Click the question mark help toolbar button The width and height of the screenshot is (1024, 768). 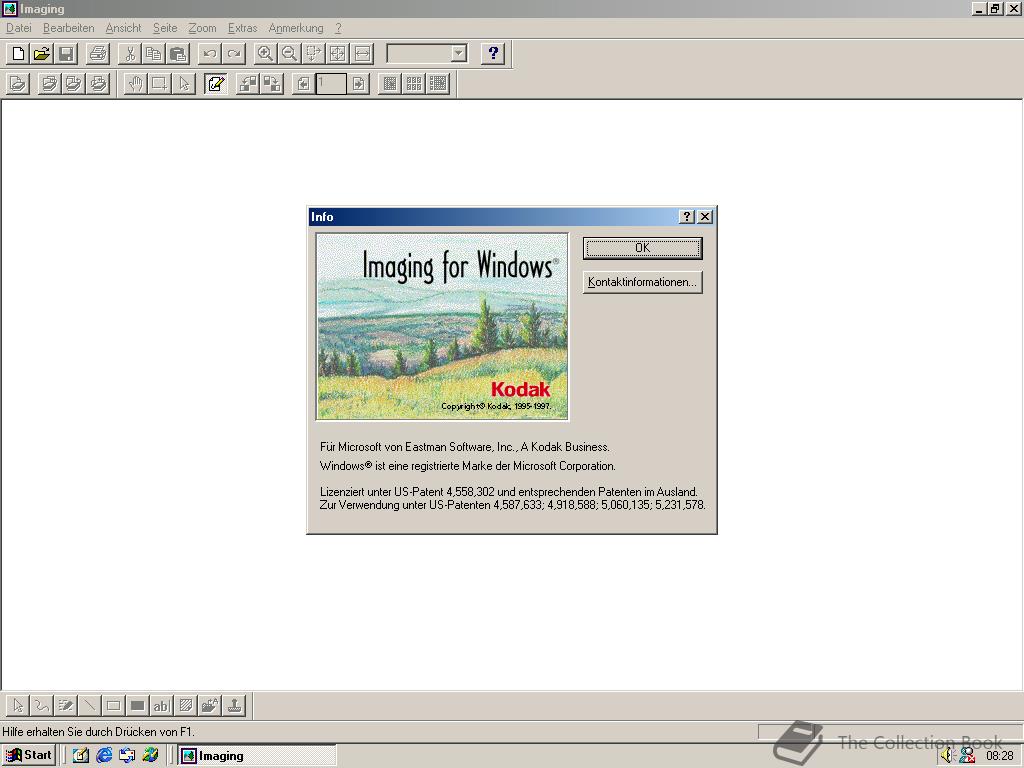click(x=493, y=54)
